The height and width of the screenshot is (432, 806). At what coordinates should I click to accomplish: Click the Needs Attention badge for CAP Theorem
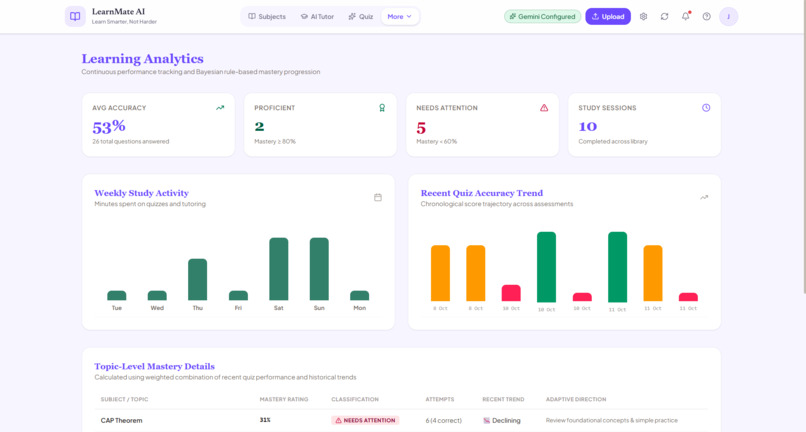tap(365, 420)
